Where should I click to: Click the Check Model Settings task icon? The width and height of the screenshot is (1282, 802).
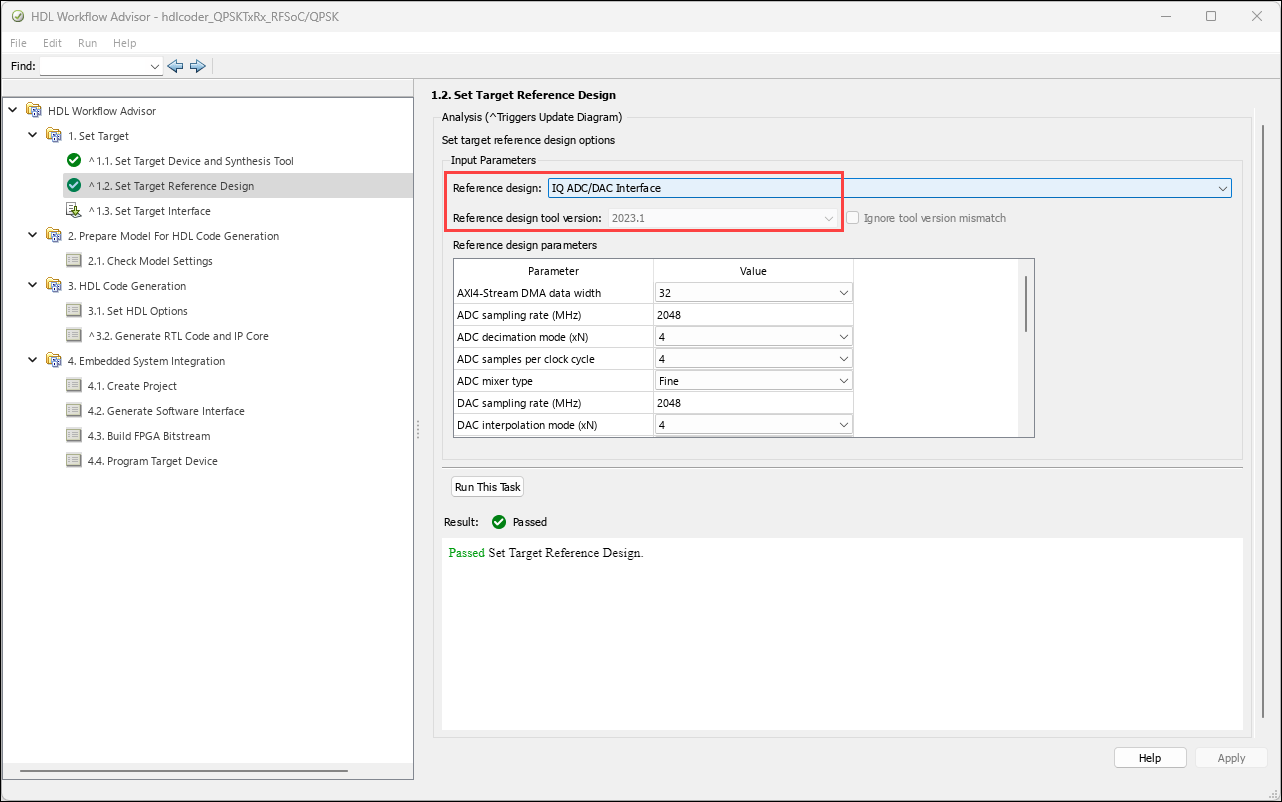(73, 261)
